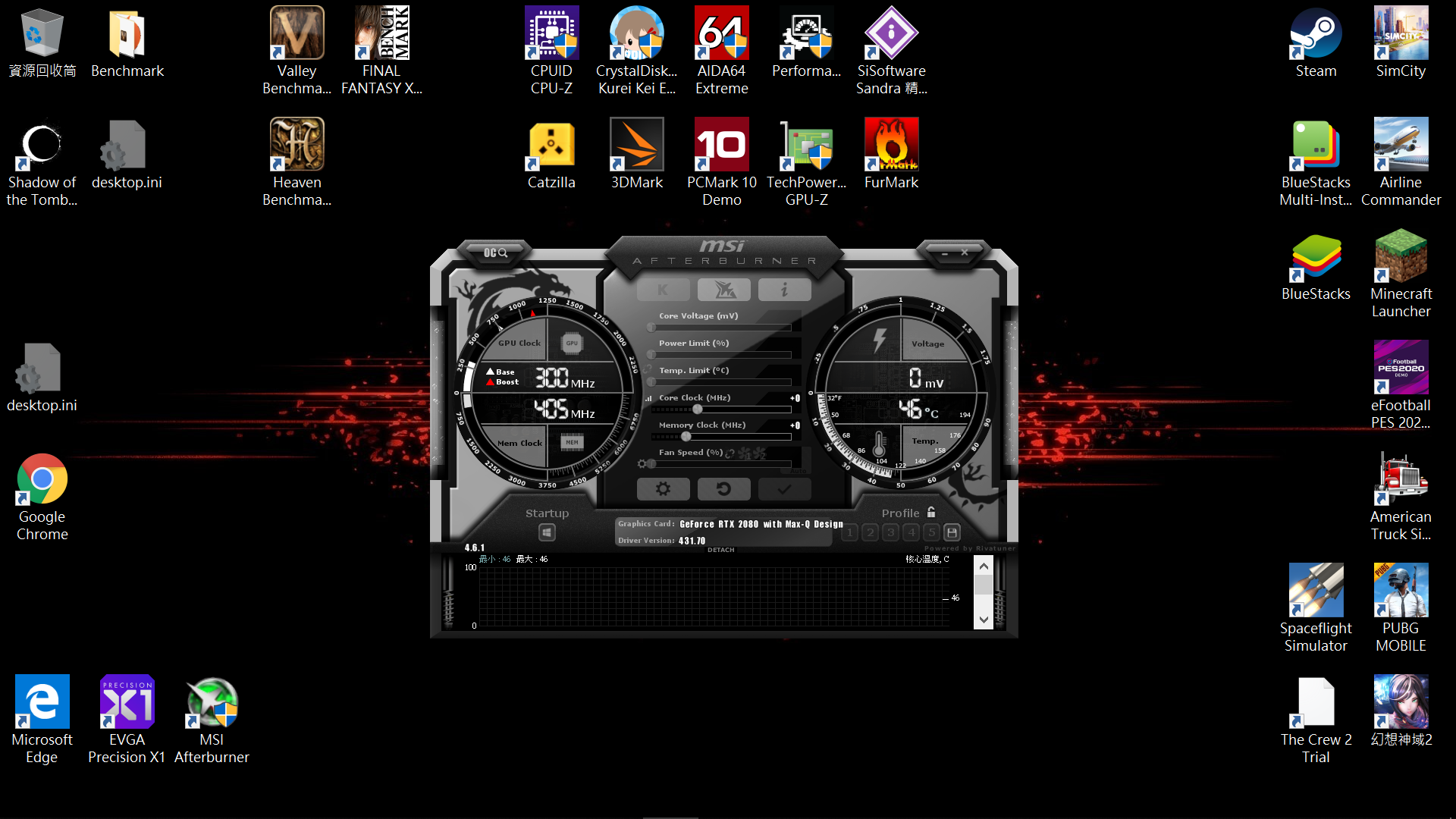Click the Core Clock slider handle
Screen dimensions: 1456x819
pyautogui.click(x=697, y=409)
